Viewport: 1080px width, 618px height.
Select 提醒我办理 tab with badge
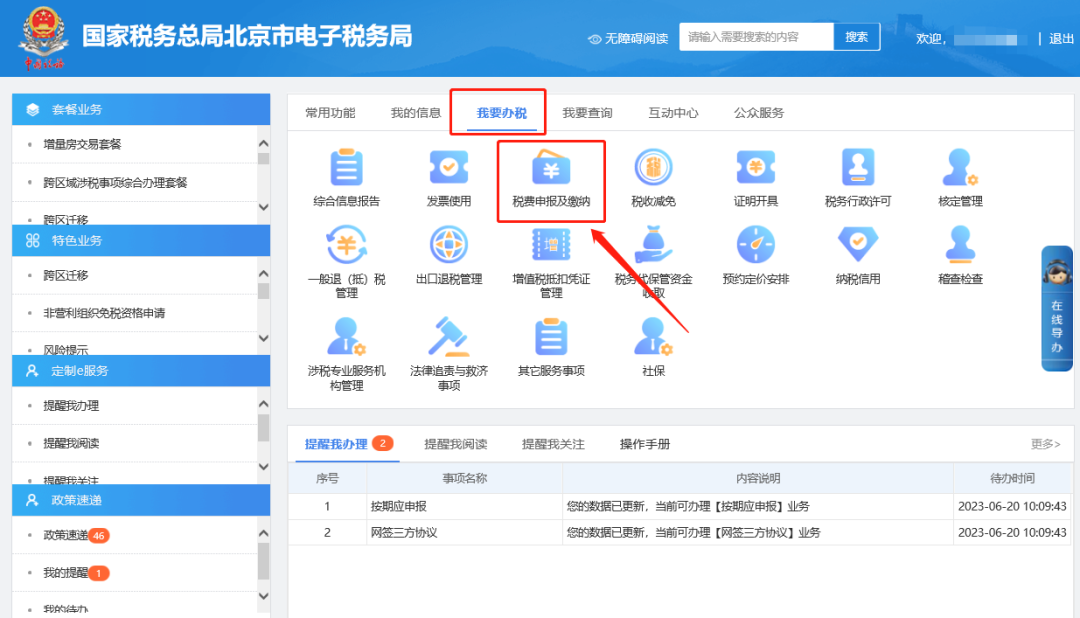[x=348, y=444]
